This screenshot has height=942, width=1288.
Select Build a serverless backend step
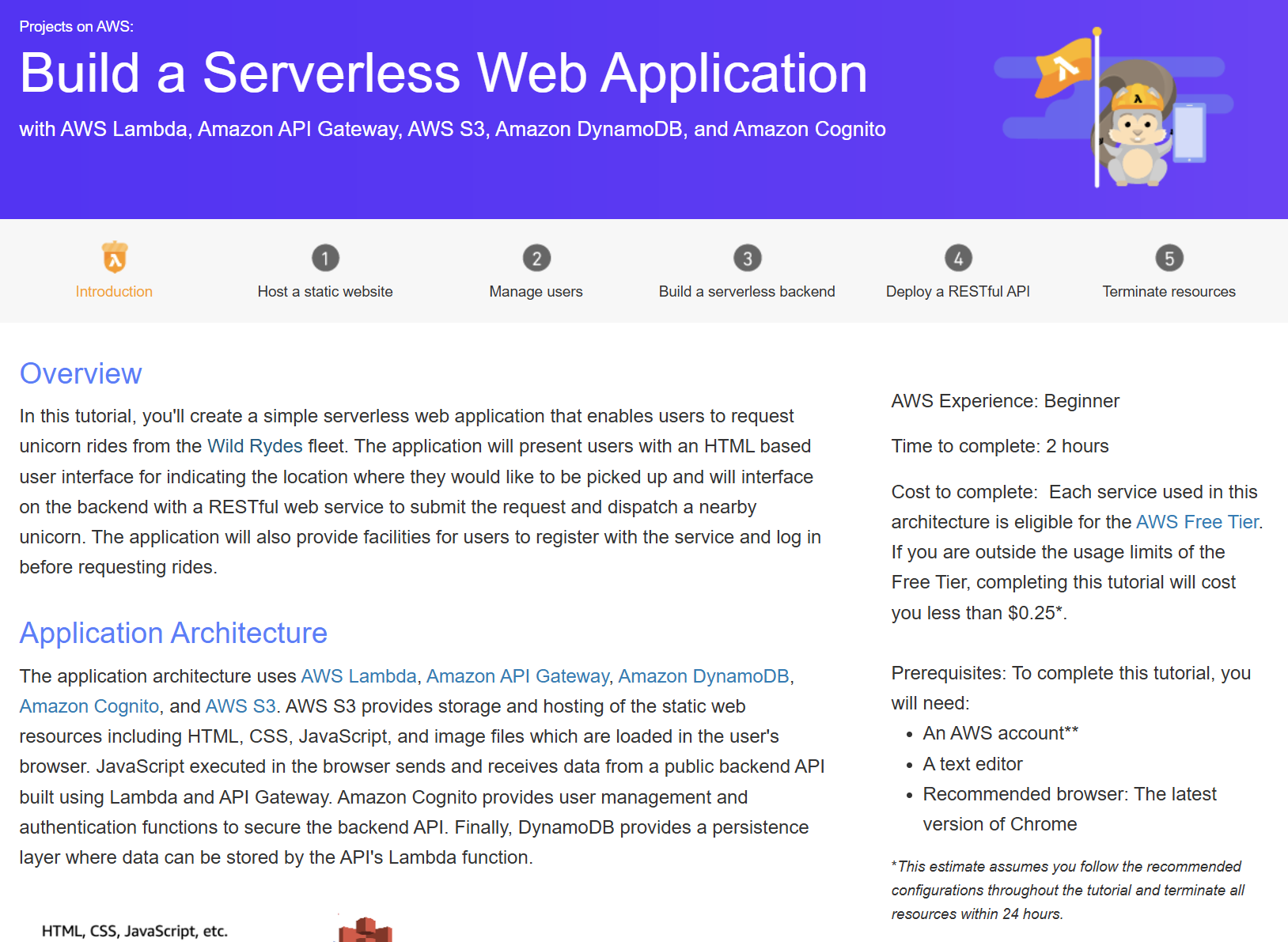click(747, 291)
